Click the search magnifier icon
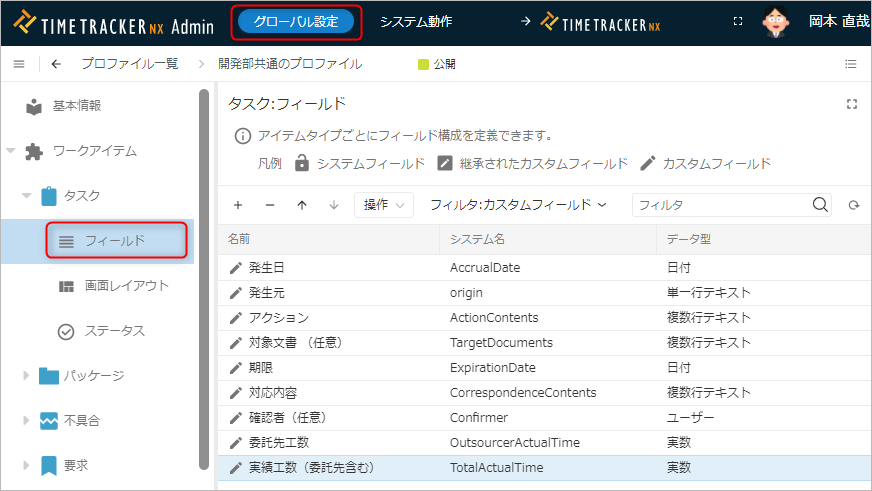This screenshot has height=491, width=872. pos(820,205)
